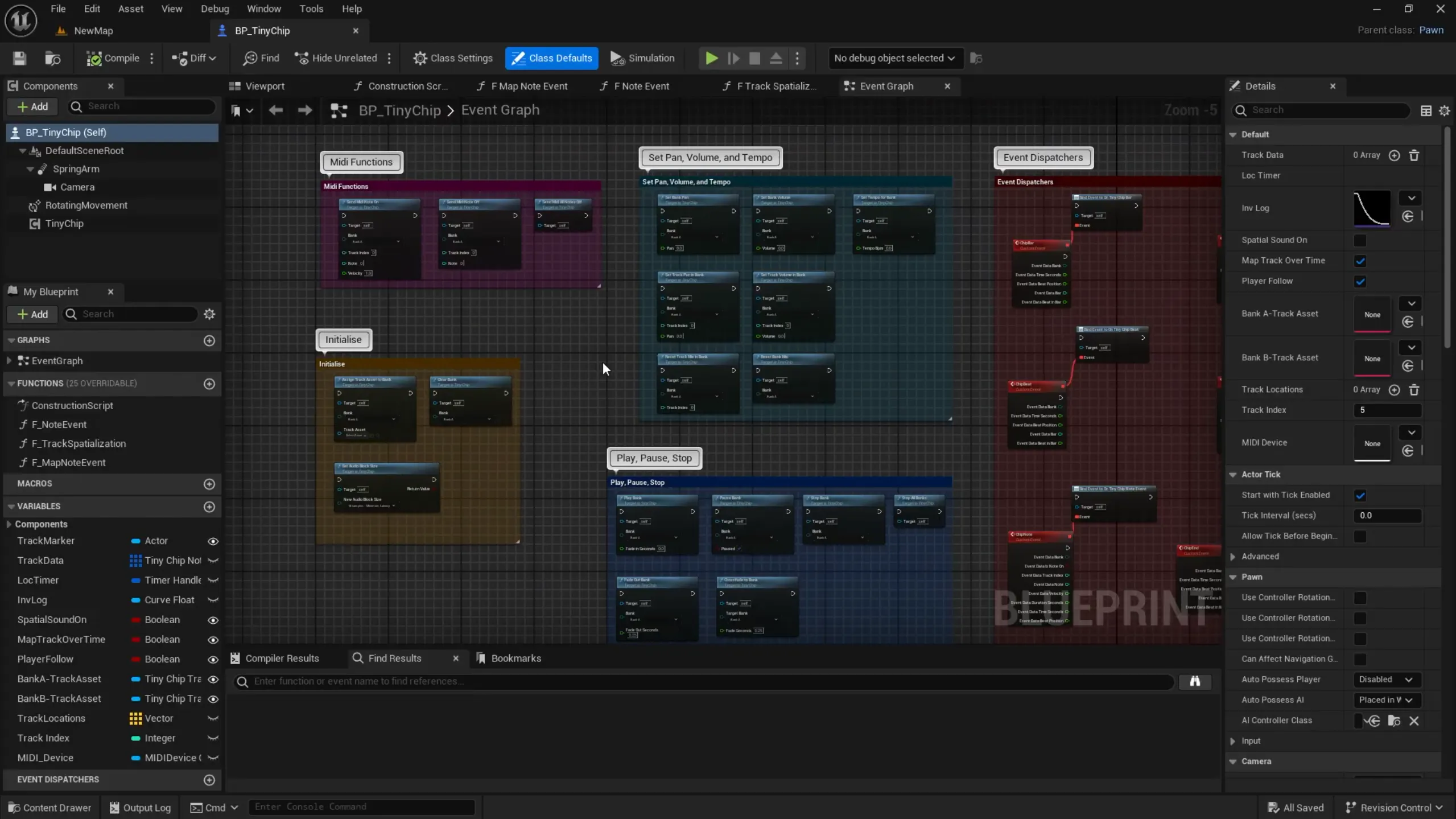The height and width of the screenshot is (819, 1456).
Task: Click the Eject icon in play controls
Action: click(776, 58)
